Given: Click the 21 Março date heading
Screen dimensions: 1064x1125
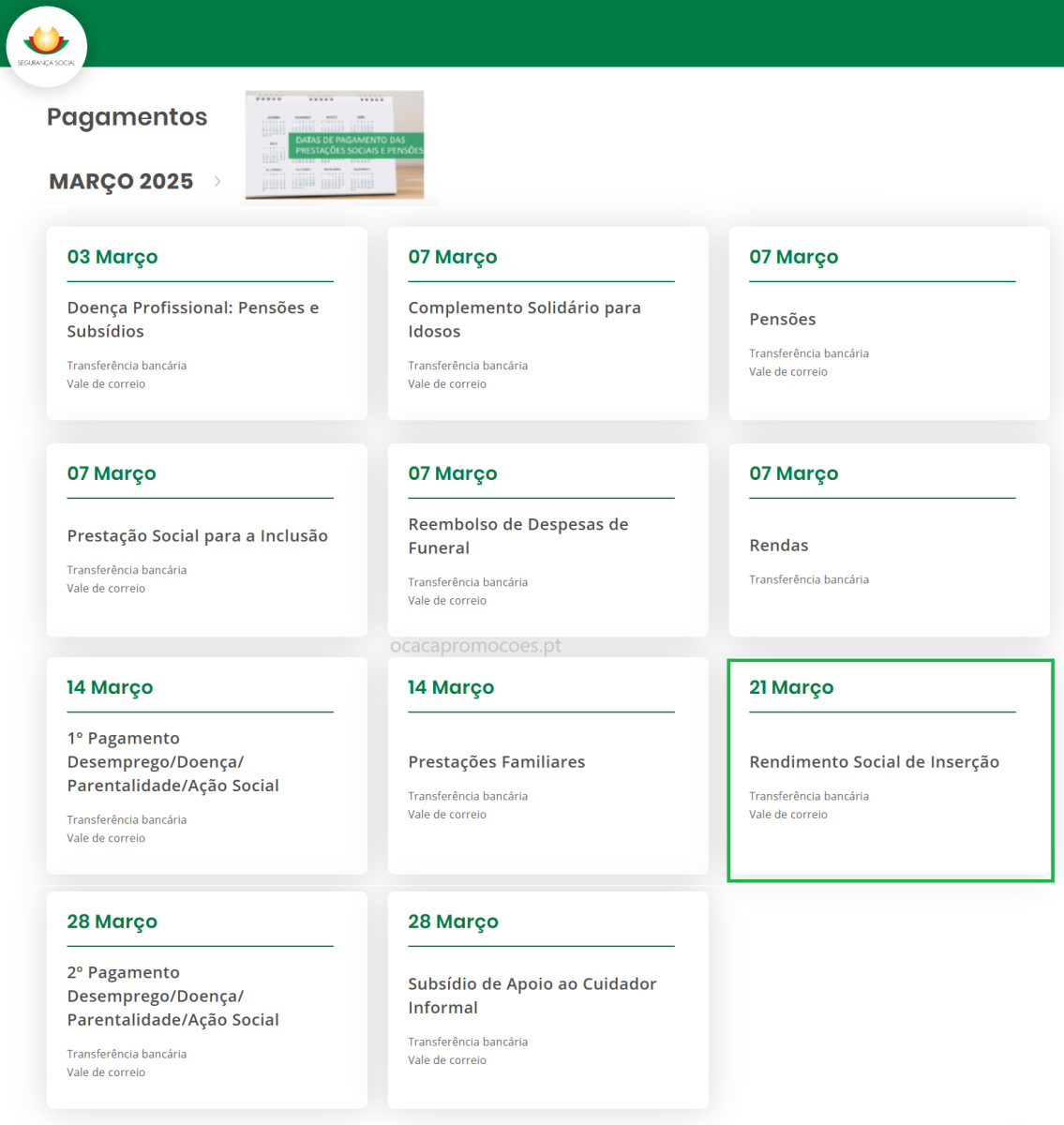Looking at the screenshot, I should tap(791, 687).
